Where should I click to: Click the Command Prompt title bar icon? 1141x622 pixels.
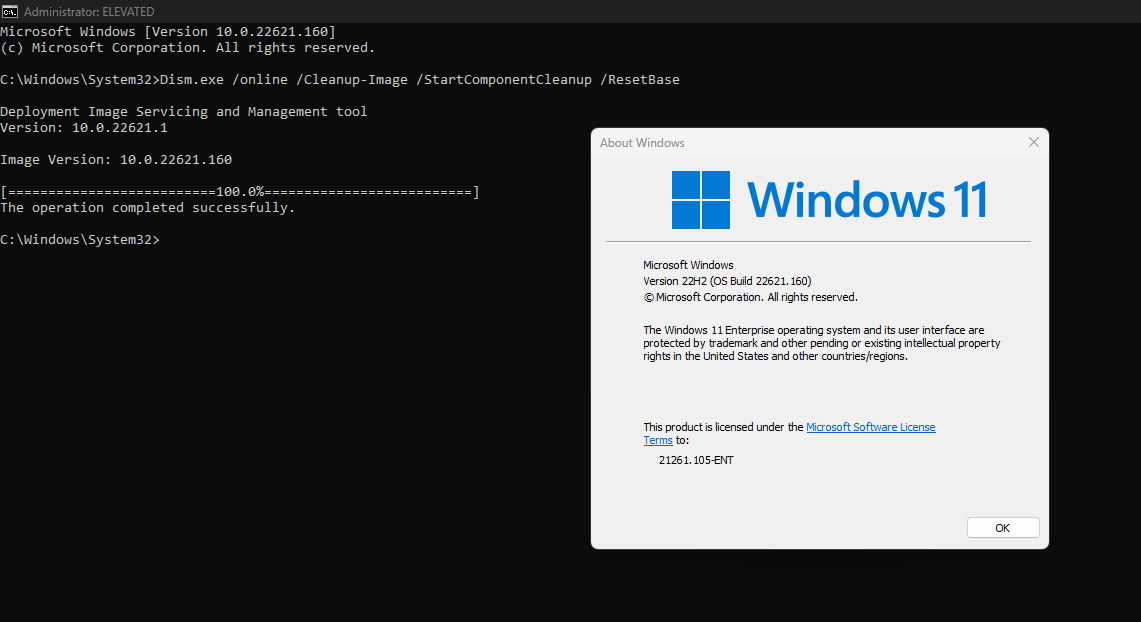click(9, 12)
